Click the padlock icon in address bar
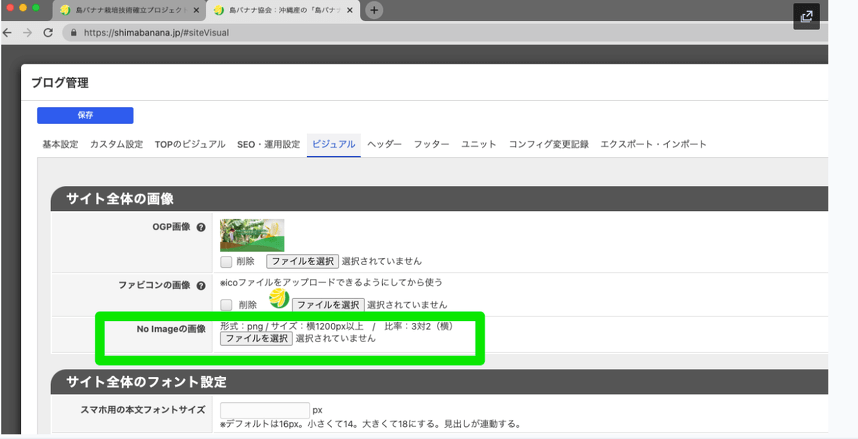Screen dimensions: 858x439 [72, 32]
